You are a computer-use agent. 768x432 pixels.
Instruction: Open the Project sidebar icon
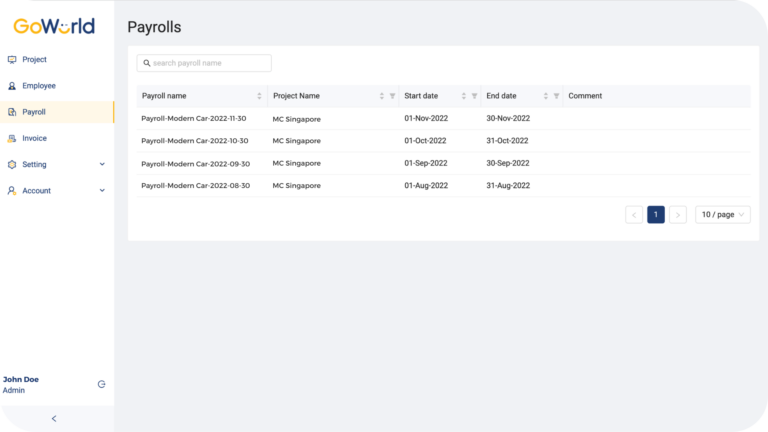click(x=12, y=60)
